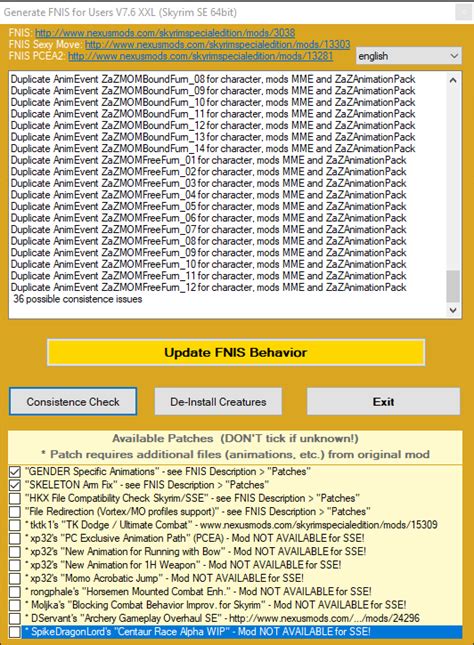This screenshot has height=645, width=474.
Task: Click the DServant's Archery Gameplay Overhaul text
Action: tap(222, 618)
